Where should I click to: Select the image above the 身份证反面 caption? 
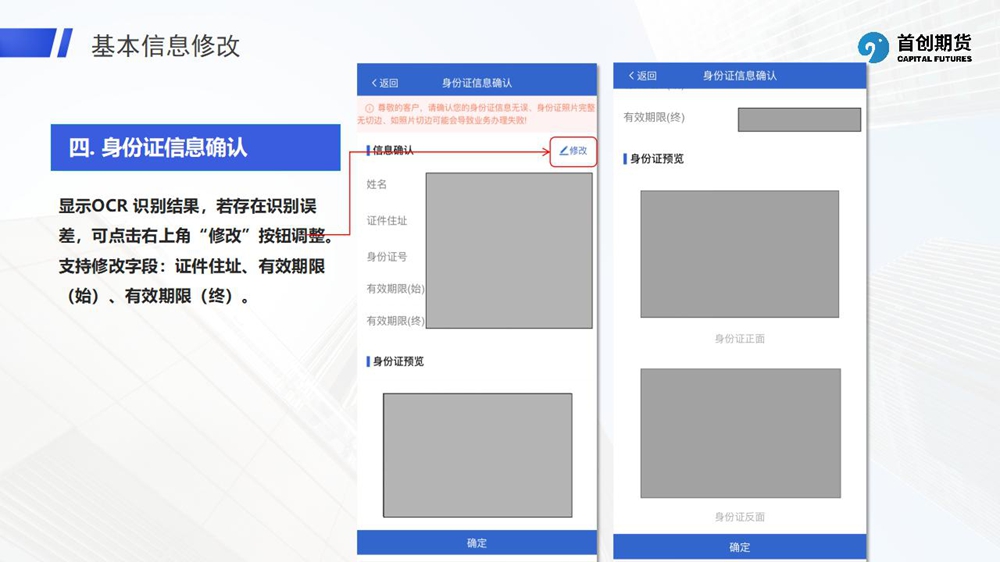click(x=739, y=433)
